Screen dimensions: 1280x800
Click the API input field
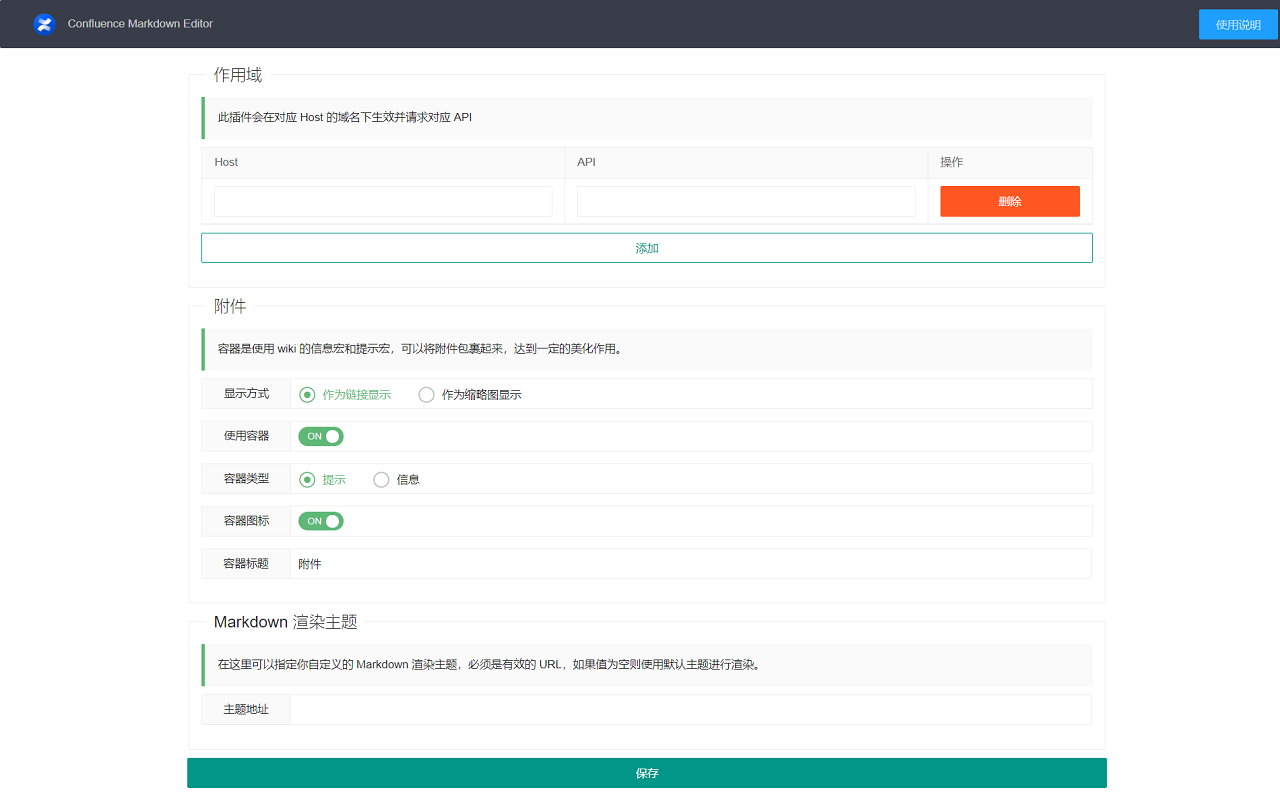[x=746, y=201]
